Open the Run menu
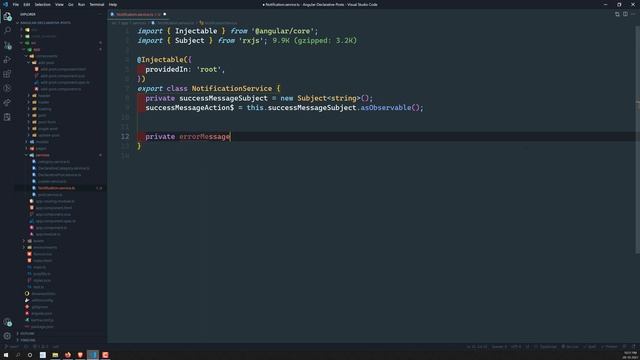 point(81,4)
